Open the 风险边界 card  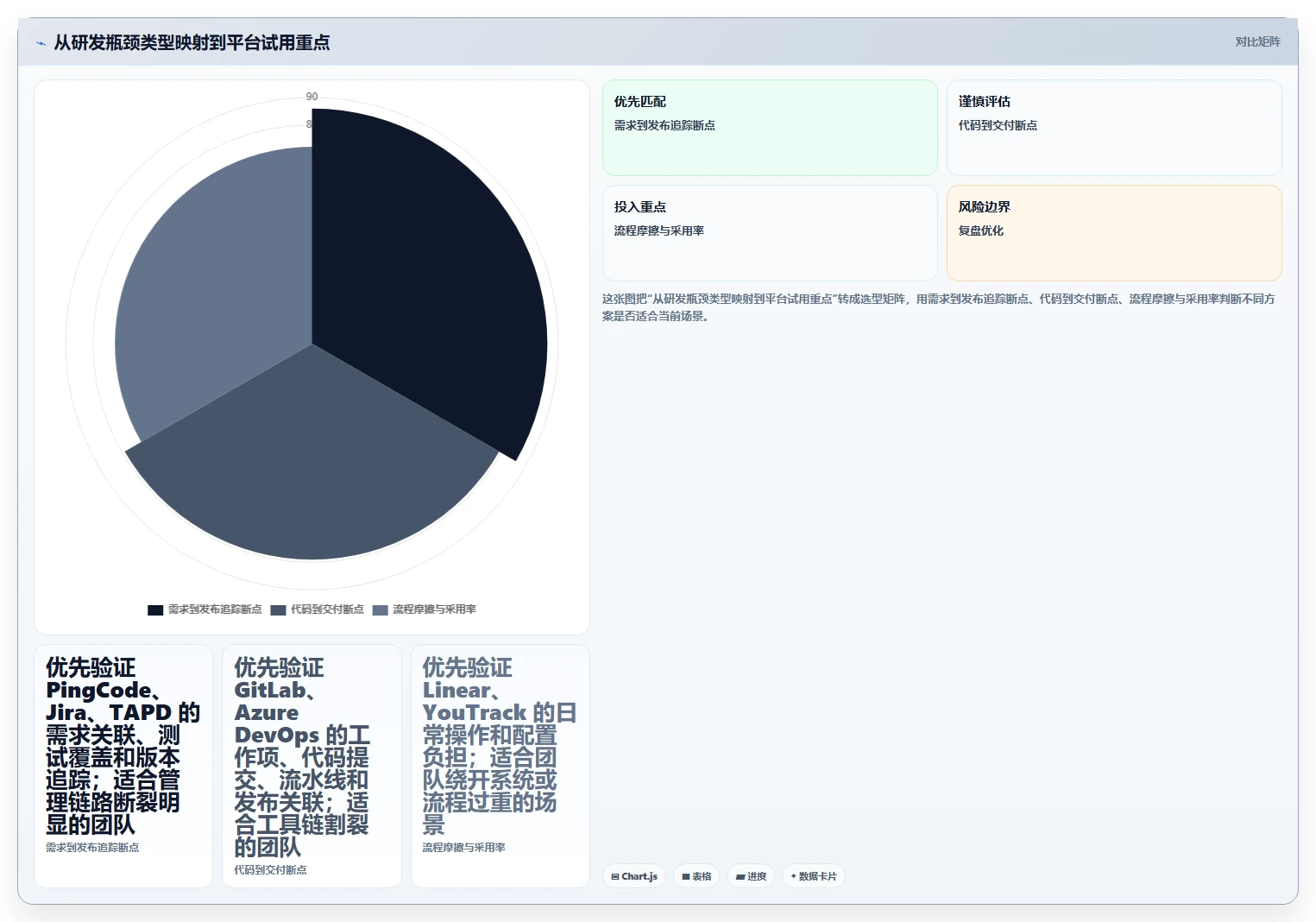coord(1114,233)
